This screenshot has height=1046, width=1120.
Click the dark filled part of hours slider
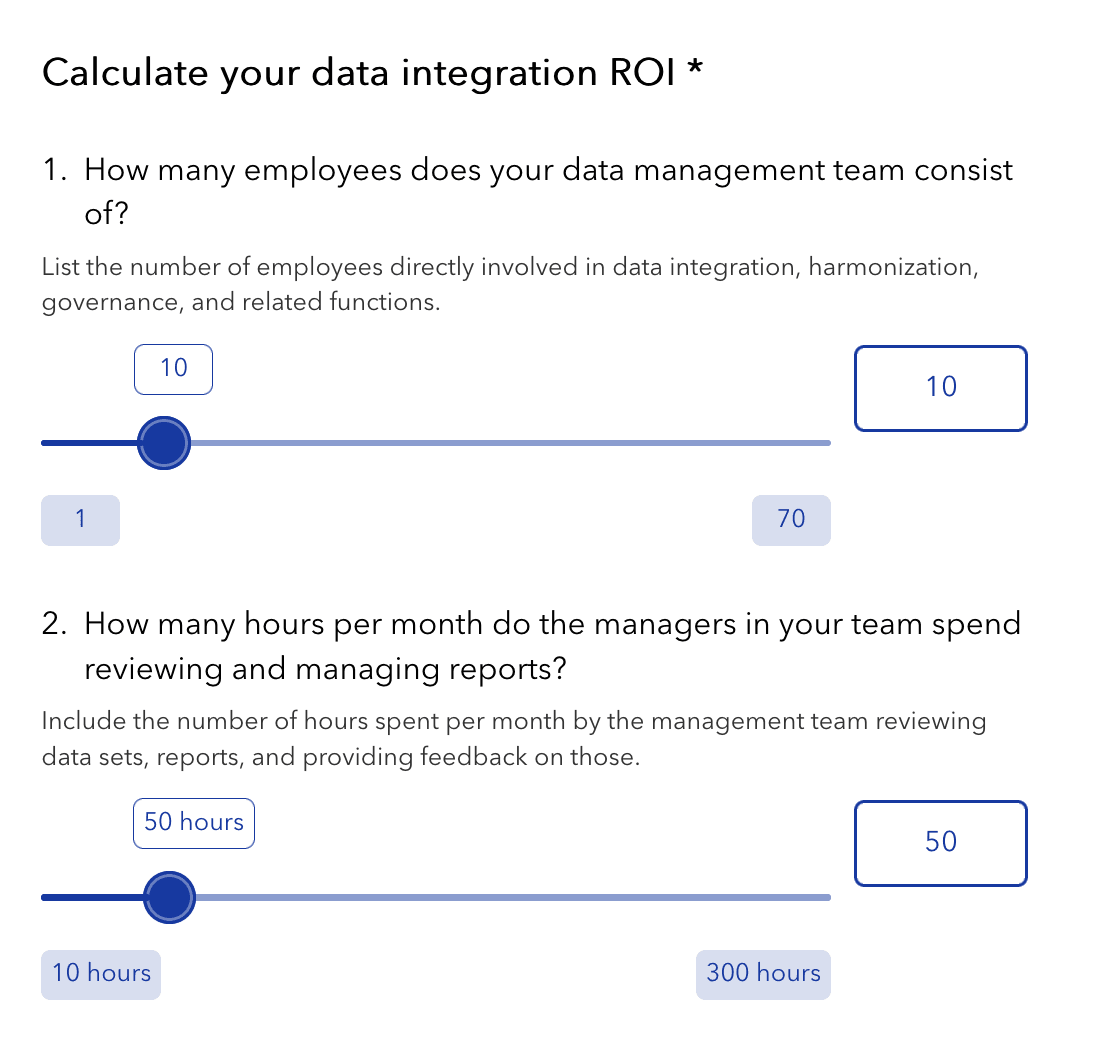tap(92, 897)
